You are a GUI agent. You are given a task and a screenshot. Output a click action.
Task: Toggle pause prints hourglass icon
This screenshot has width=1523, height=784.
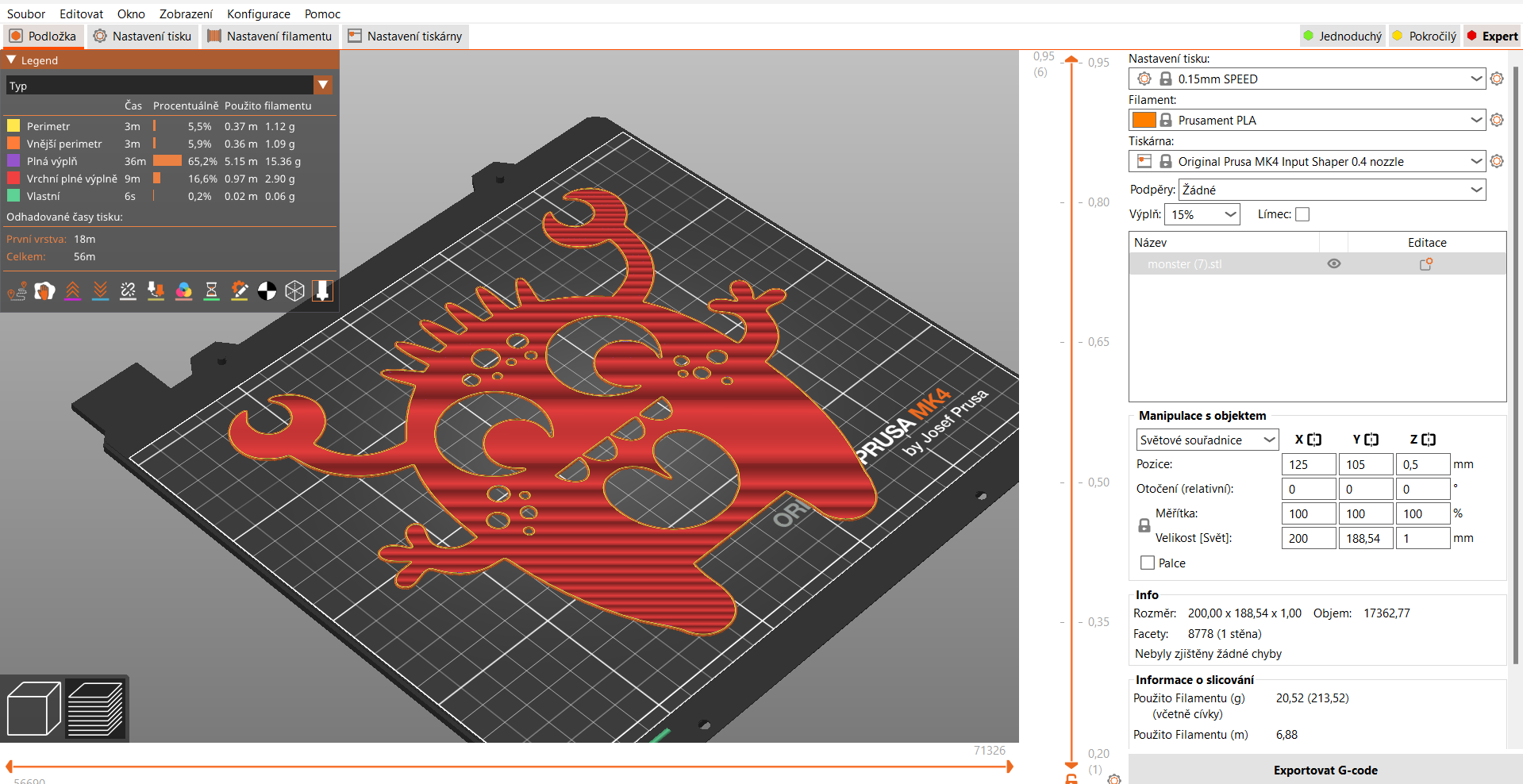(212, 291)
